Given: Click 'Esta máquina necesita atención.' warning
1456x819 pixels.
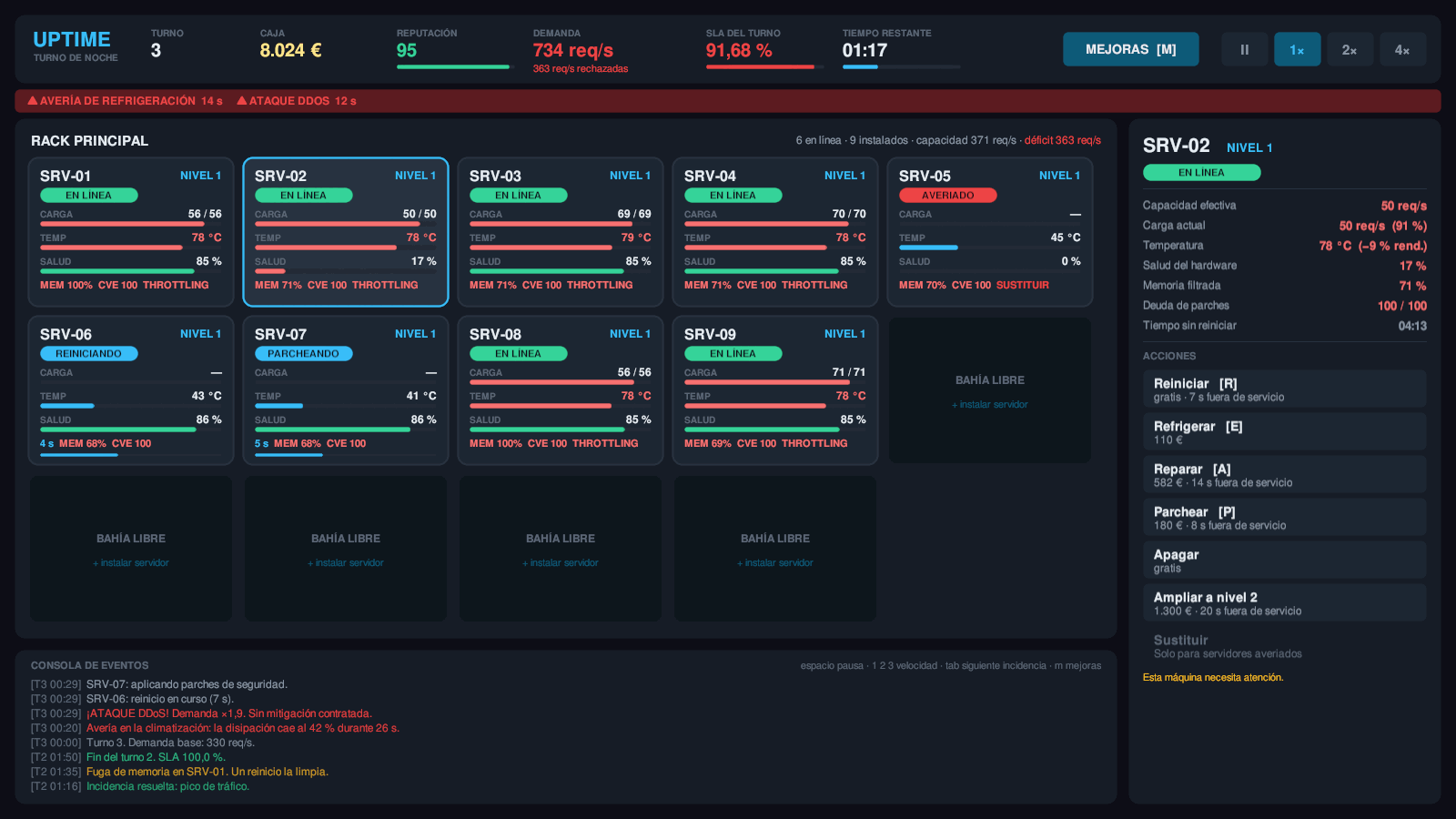Looking at the screenshot, I should pyautogui.click(x=1213, y=678).
